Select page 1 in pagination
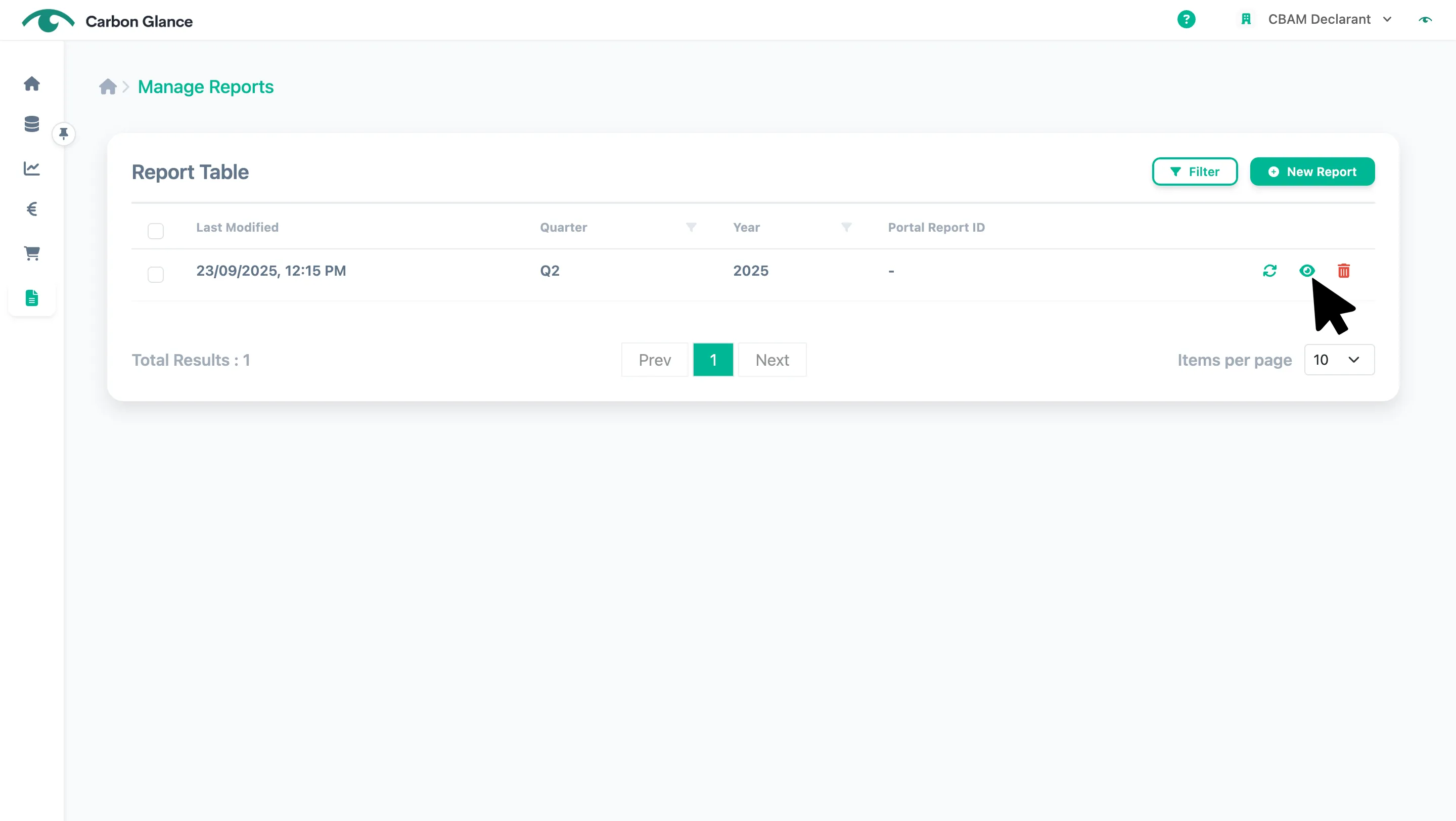This screenshot has width=1456, height=821. click(x=713, y=360)
